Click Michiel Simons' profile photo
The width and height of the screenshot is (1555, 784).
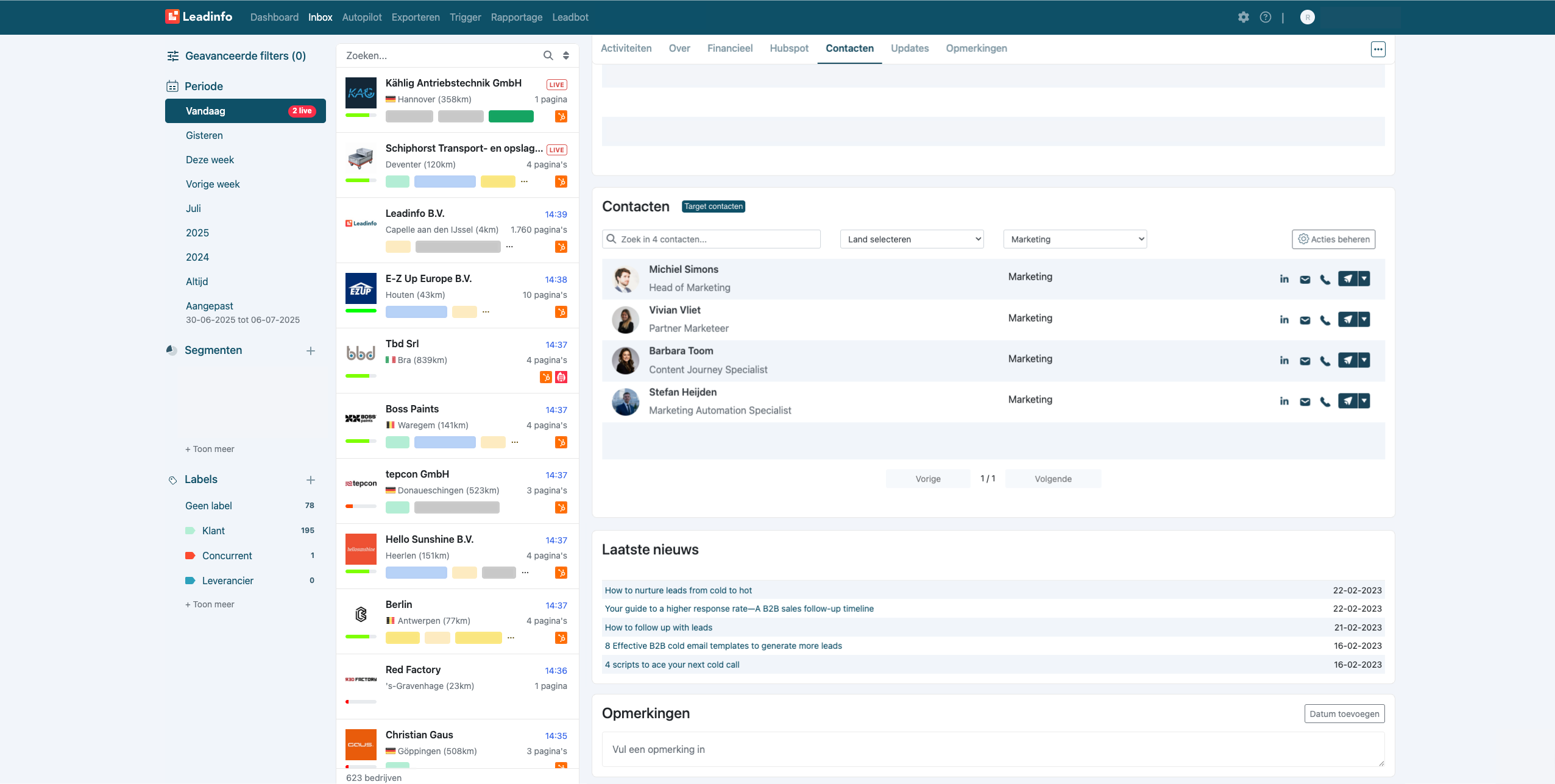[625, 279]
